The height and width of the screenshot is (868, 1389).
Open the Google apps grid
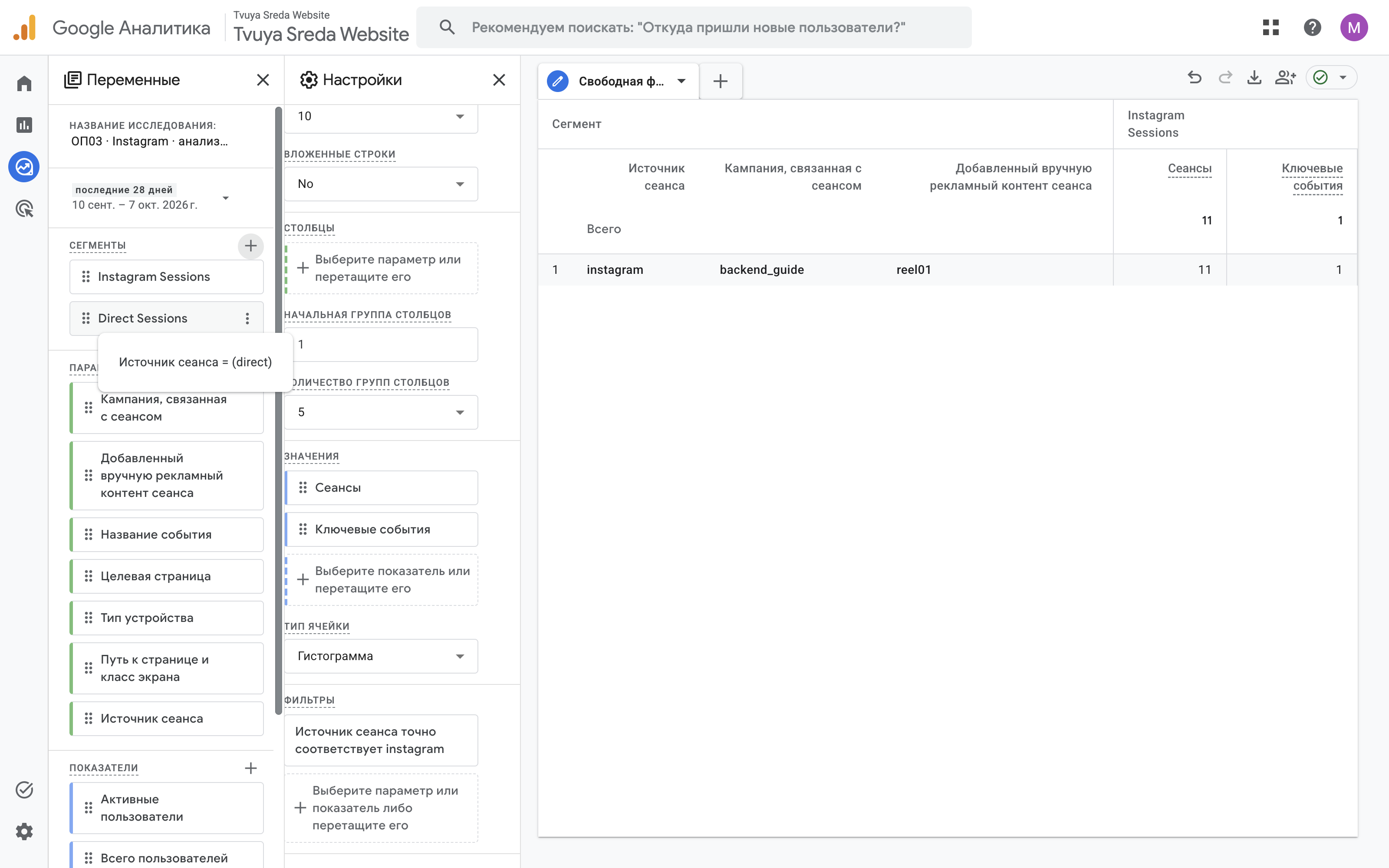tap(1271, 27)
